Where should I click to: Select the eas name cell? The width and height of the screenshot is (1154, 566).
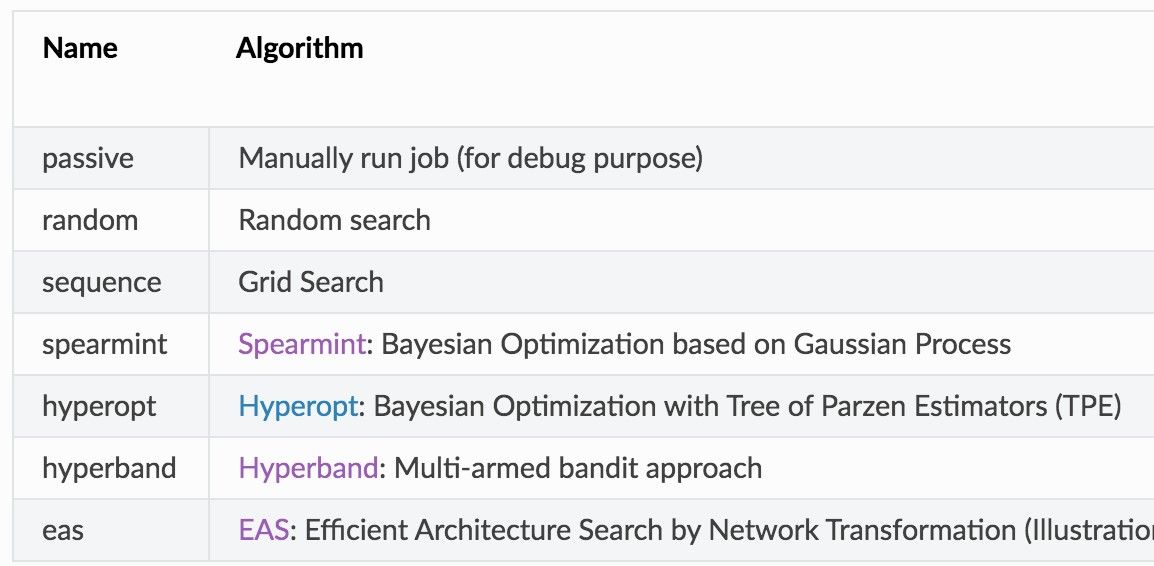point(111,530)
